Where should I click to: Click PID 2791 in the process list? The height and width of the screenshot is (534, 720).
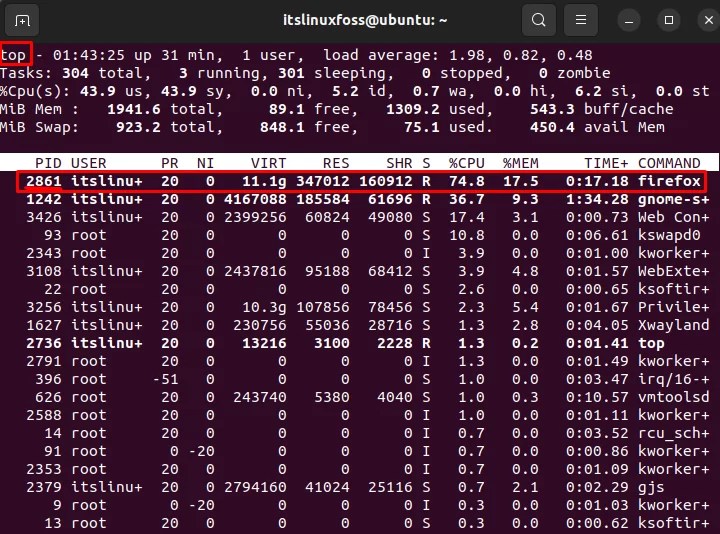tap(44, 361)
